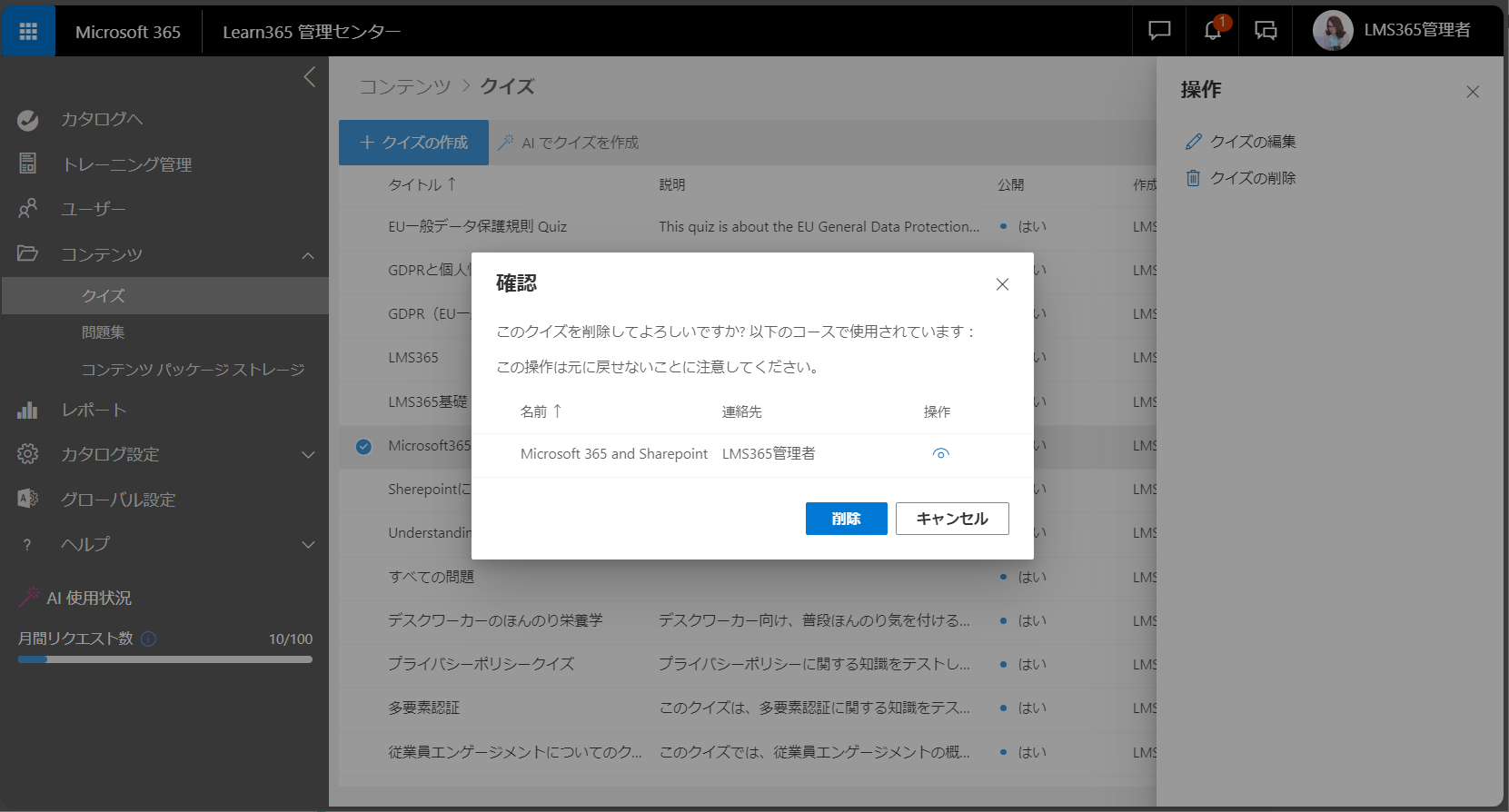Click the トレーニング管理 building icon
This screenshot has height=812, width=1509.
pos(28,163)
